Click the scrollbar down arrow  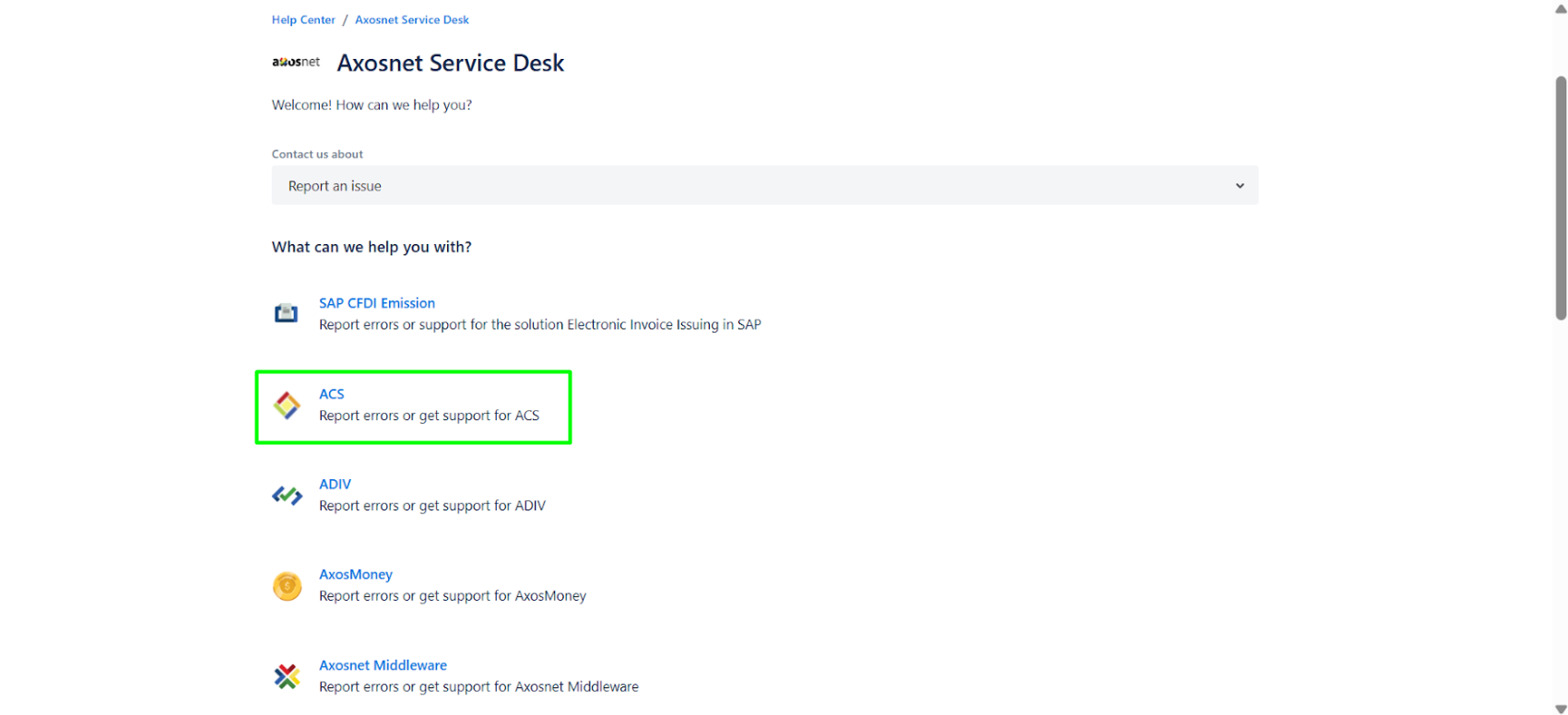pos(1561,708)
